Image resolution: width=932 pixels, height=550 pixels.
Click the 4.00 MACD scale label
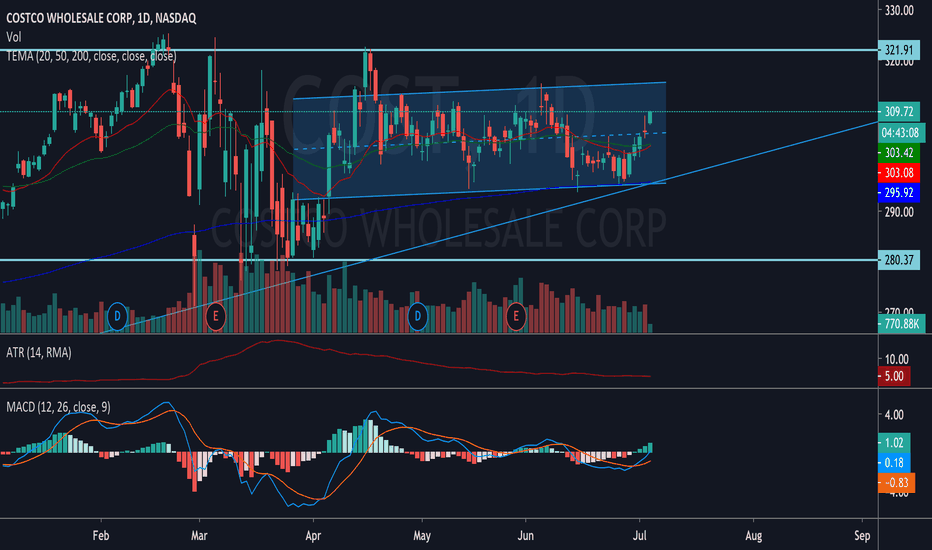coord(894,414)
